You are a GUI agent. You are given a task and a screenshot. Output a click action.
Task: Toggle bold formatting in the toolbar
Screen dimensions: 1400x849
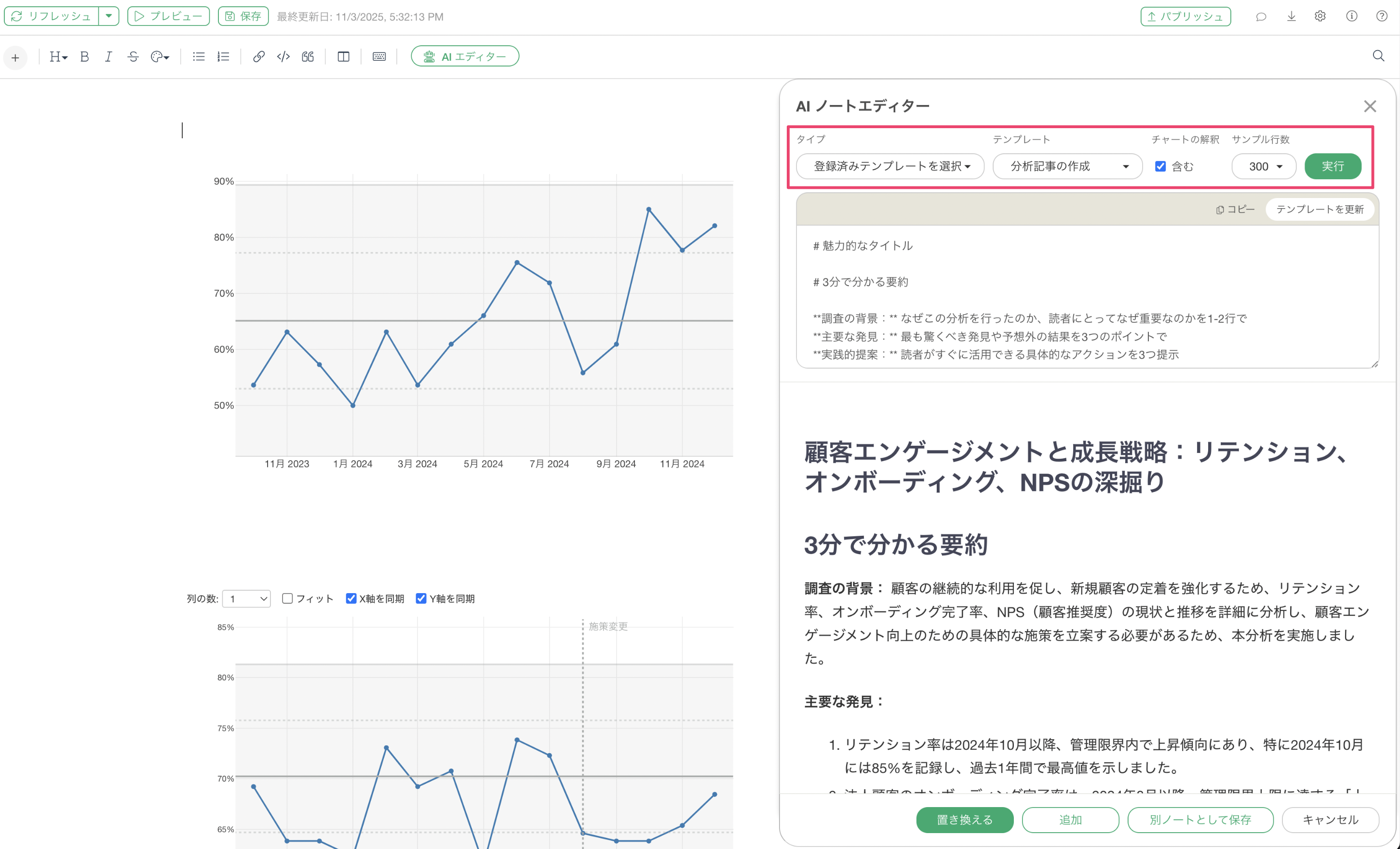coord(85,56)
